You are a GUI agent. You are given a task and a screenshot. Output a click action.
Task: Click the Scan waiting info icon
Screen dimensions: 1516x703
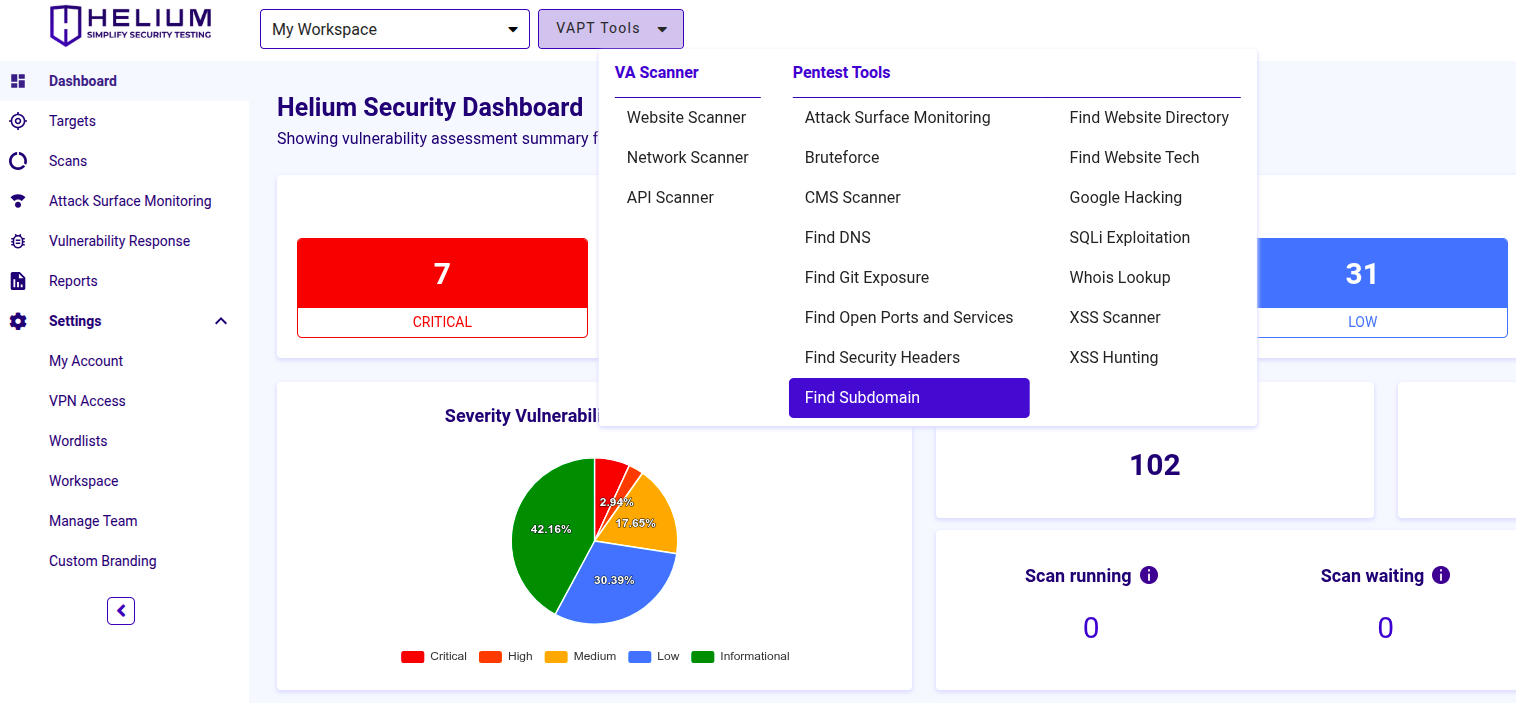coord(1440,575)
